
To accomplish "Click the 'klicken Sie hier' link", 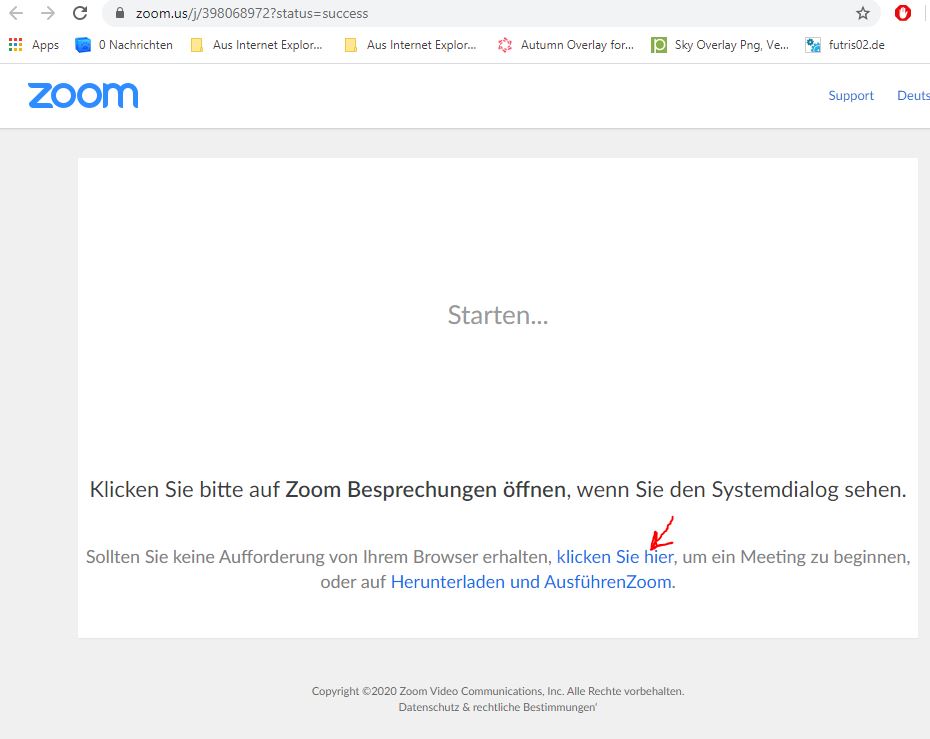I will (615, 557).
